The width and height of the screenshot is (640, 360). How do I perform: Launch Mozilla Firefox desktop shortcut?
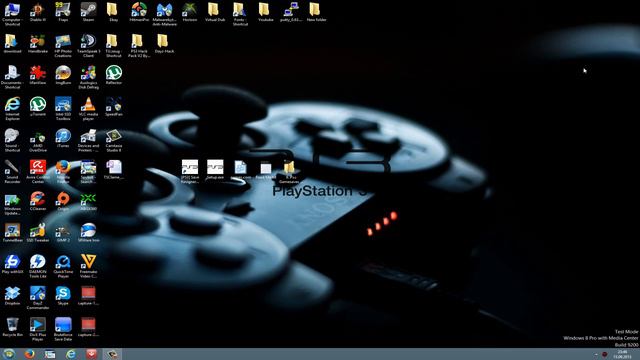tap(63, 171)
